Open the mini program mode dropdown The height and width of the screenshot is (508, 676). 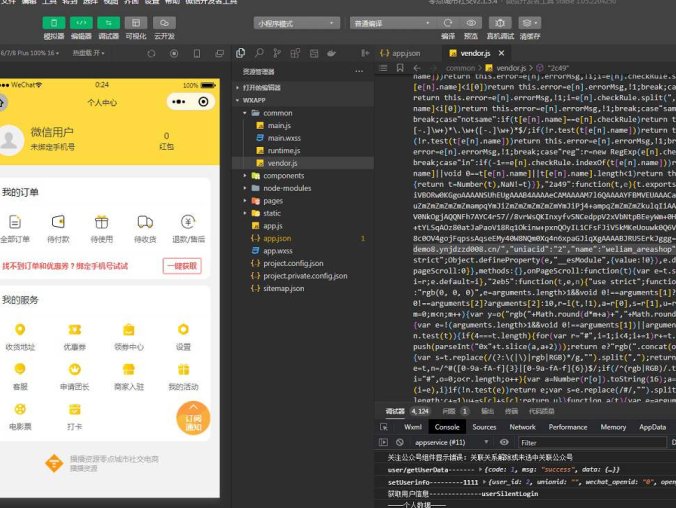(x=296, y=23)
